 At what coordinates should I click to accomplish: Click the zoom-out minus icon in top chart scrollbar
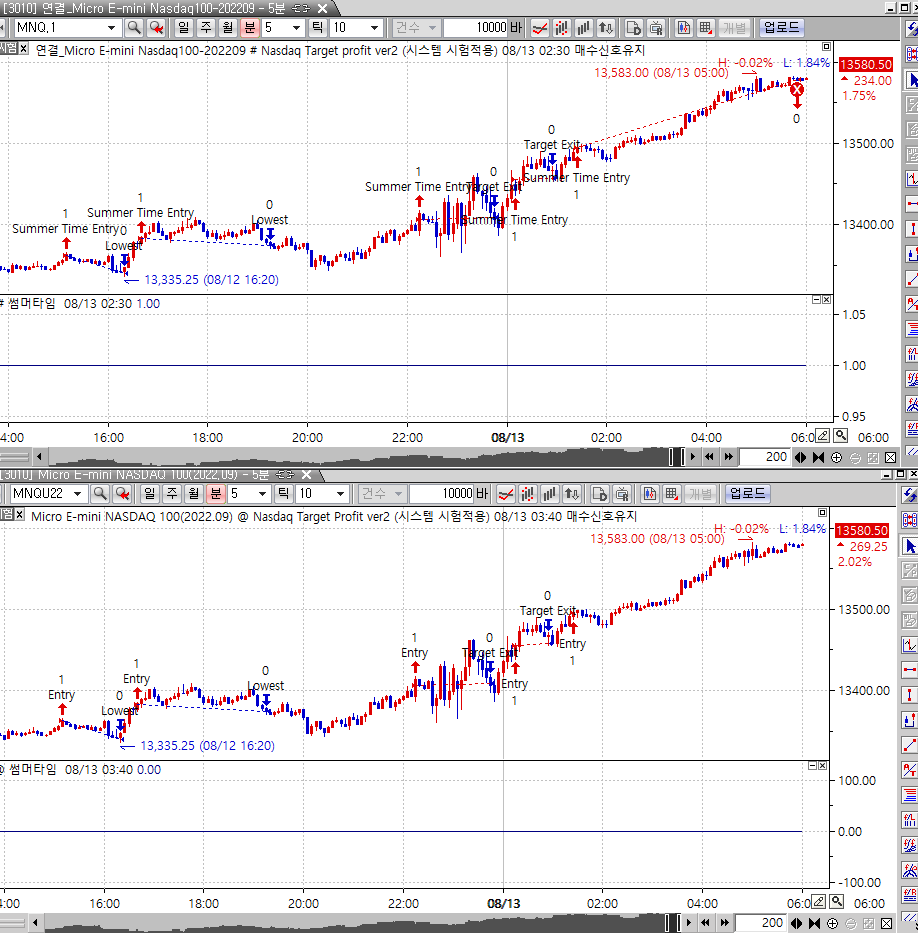855,458
